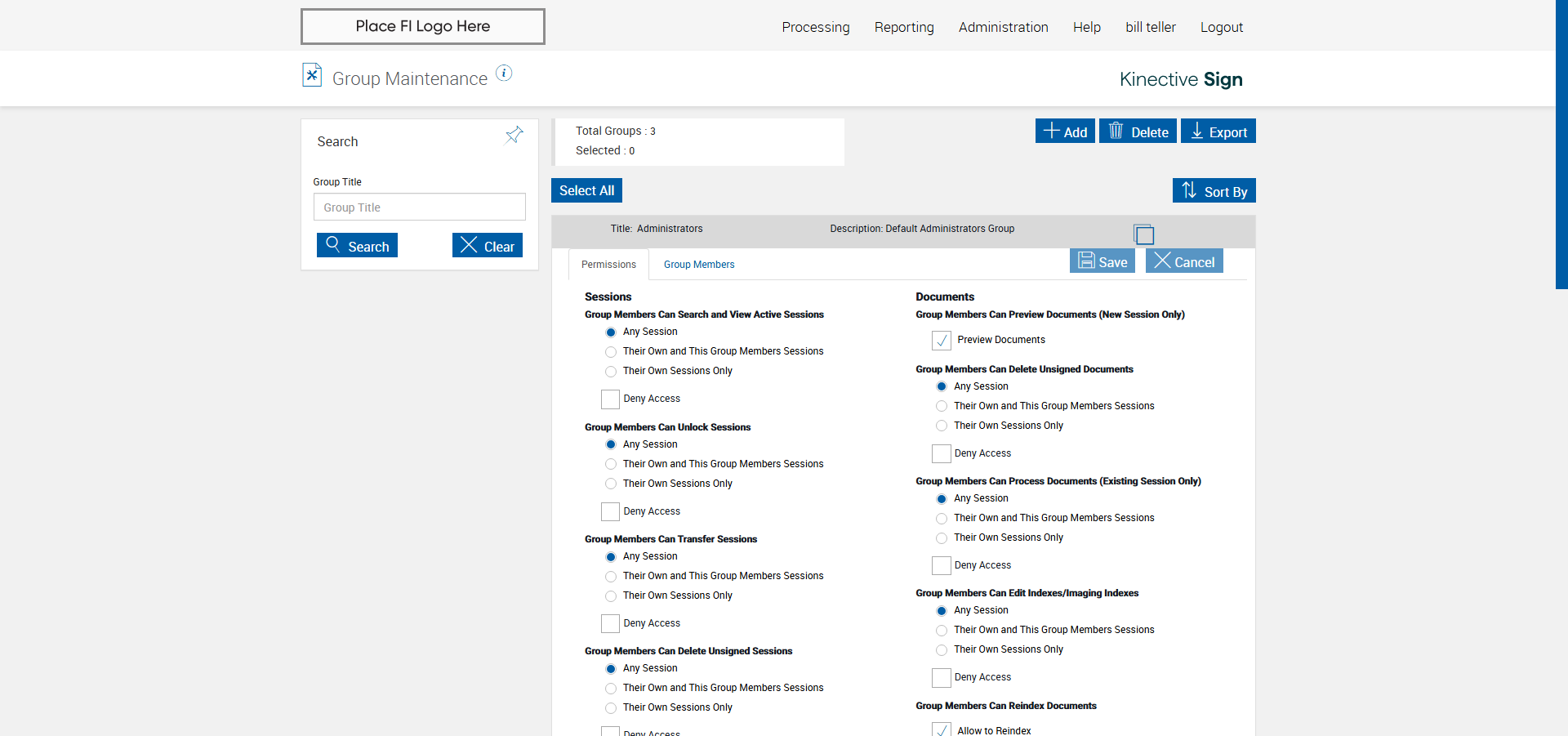
Task: Click the copy icon on Administrators row
Action: point(1143,234)
